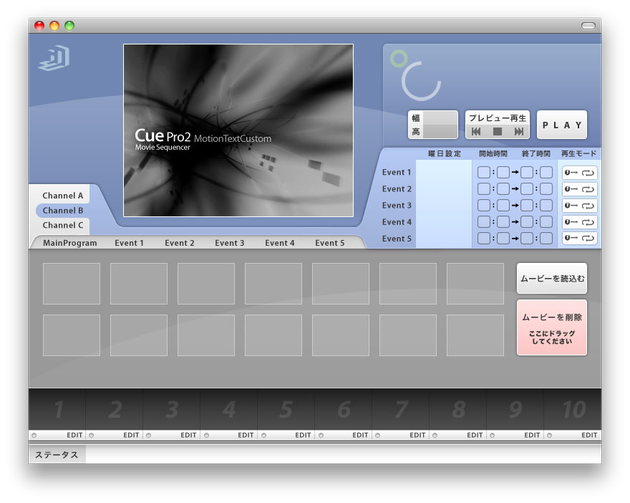630x503 pixels.
Task: Stop the preview playback
Action: [497, 131]
